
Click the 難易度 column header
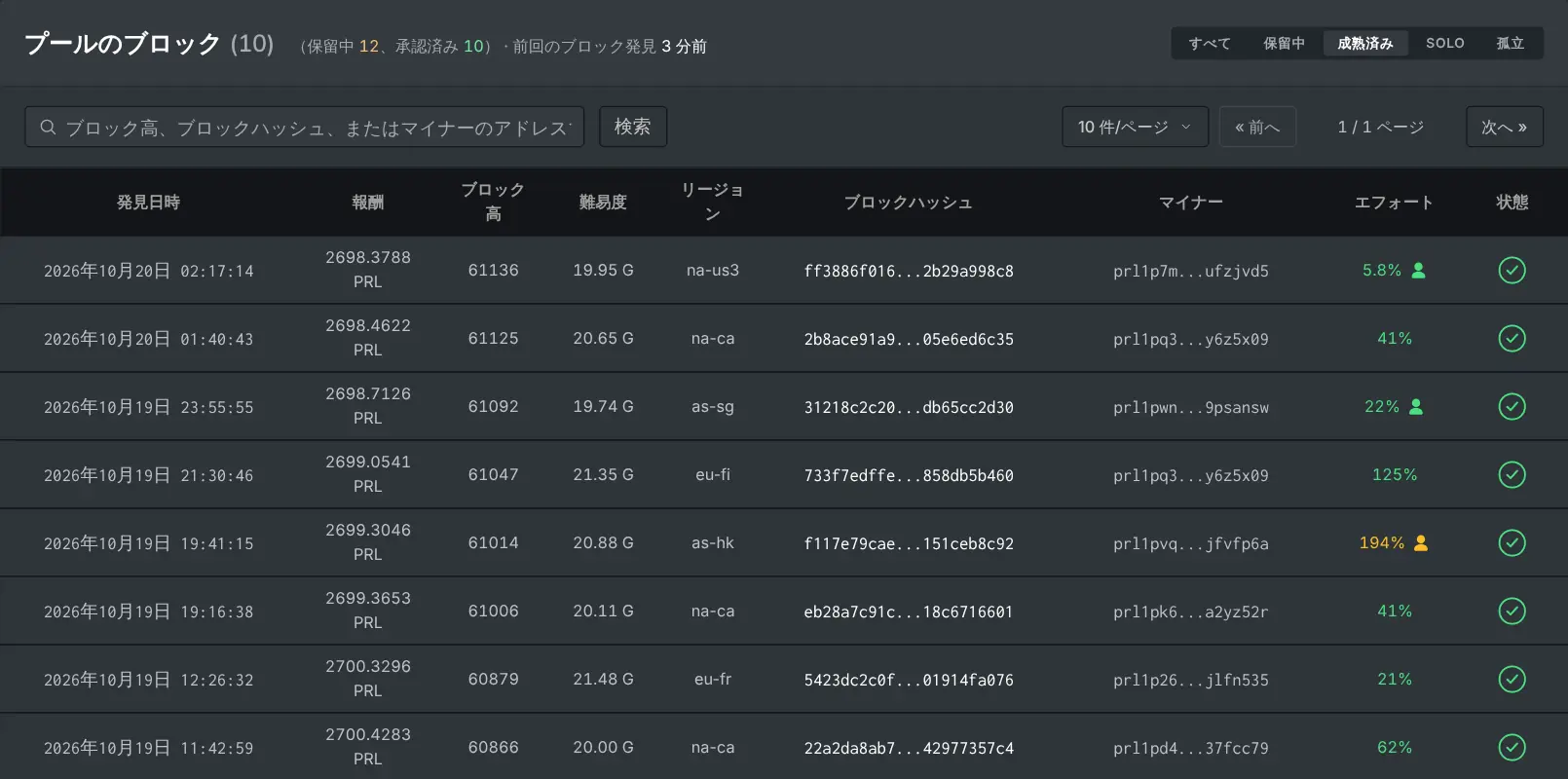click(x=603, y=202)
